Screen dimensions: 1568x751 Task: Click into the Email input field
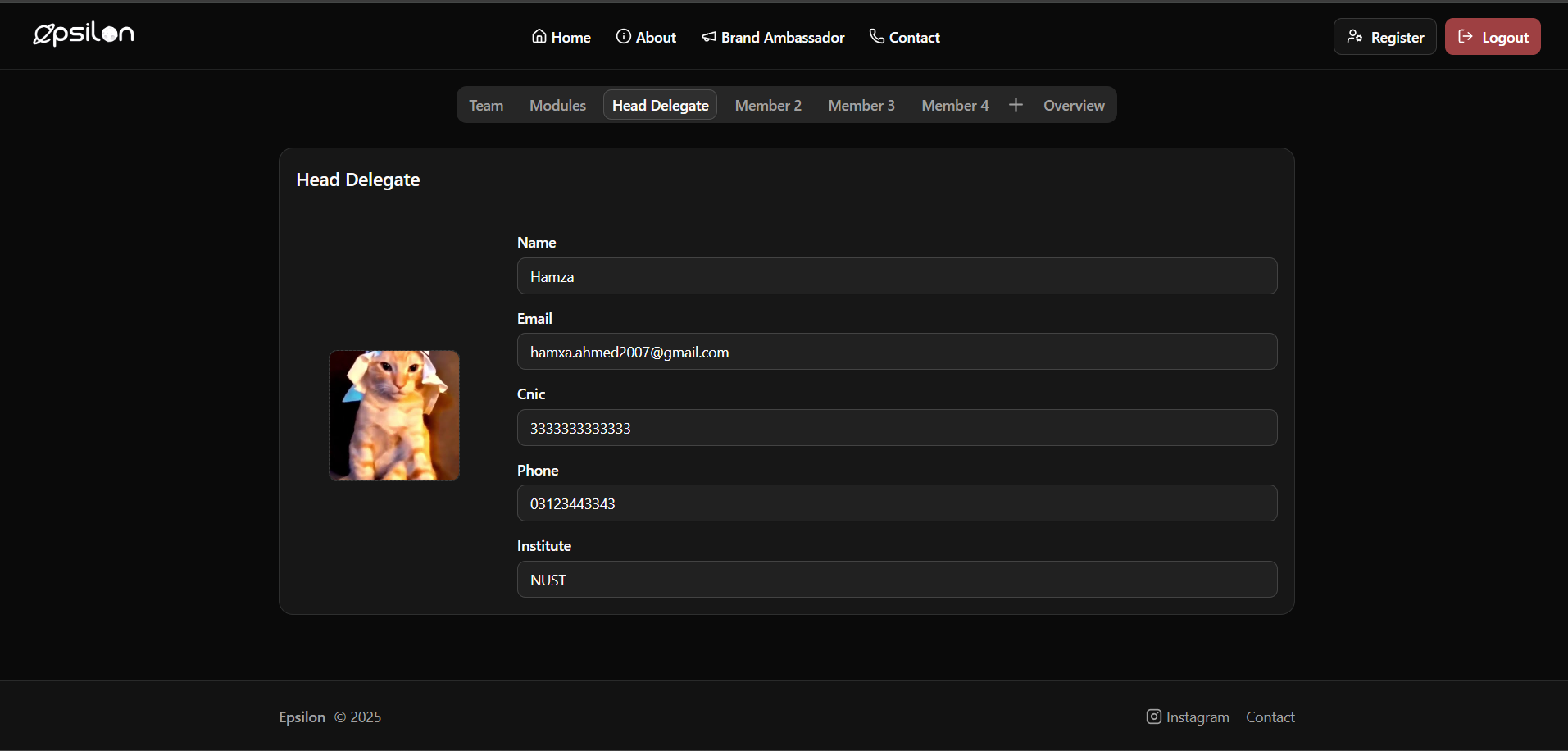point(897,352)
